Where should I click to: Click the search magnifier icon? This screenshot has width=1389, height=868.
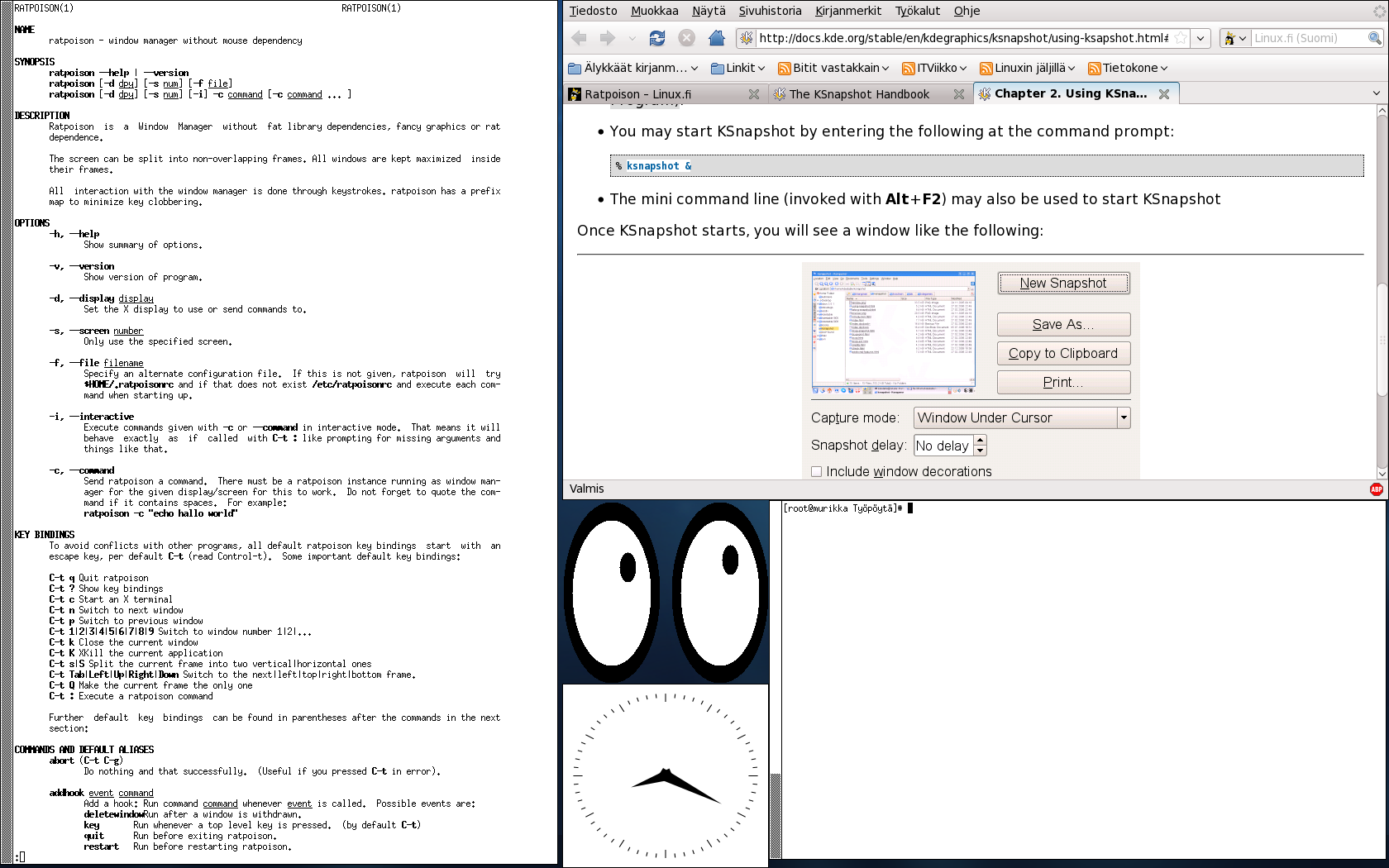pyautogui.click(x=1374, y=38)
